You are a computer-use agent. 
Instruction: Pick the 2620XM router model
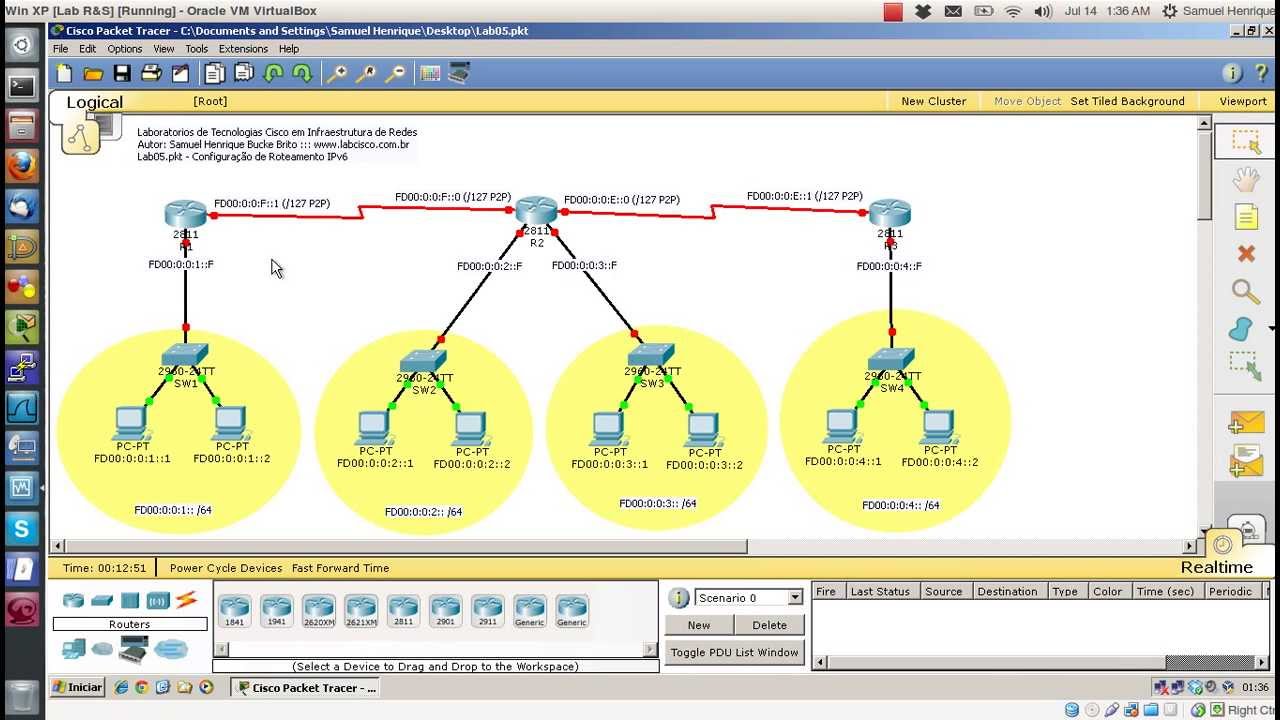318,610
